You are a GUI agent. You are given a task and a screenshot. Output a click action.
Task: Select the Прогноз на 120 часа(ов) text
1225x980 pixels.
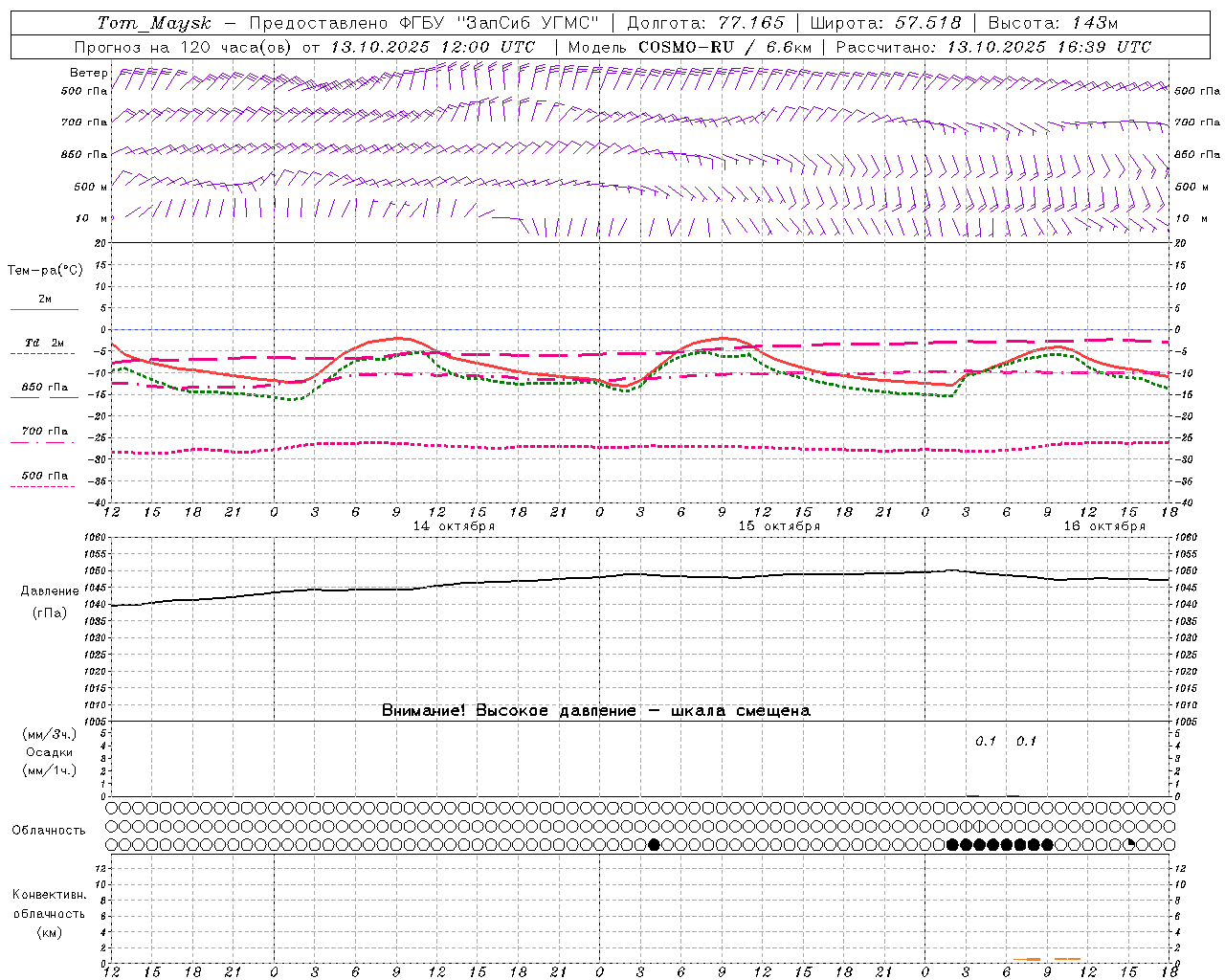coord(184,47)
